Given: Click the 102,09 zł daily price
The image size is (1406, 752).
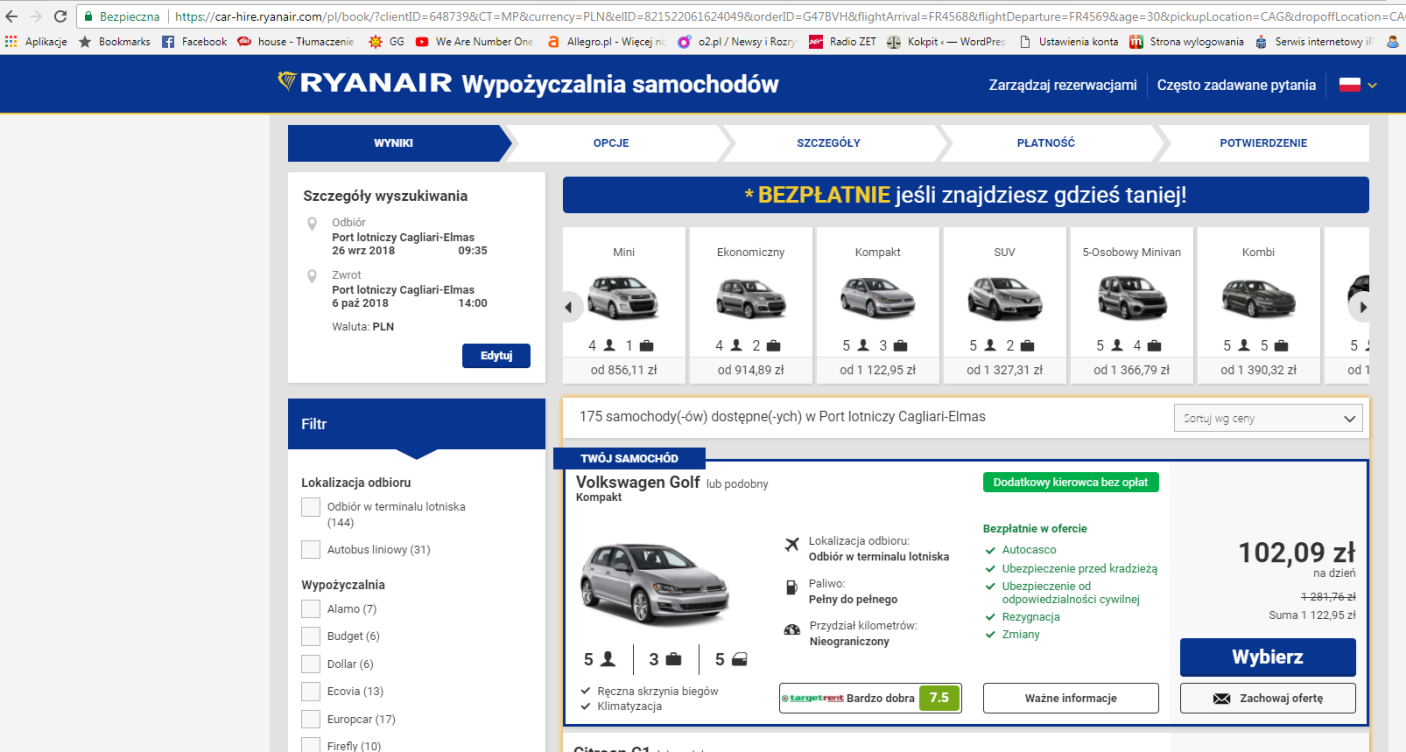Looking at the screenshot, I should (x=1296, y=553).
